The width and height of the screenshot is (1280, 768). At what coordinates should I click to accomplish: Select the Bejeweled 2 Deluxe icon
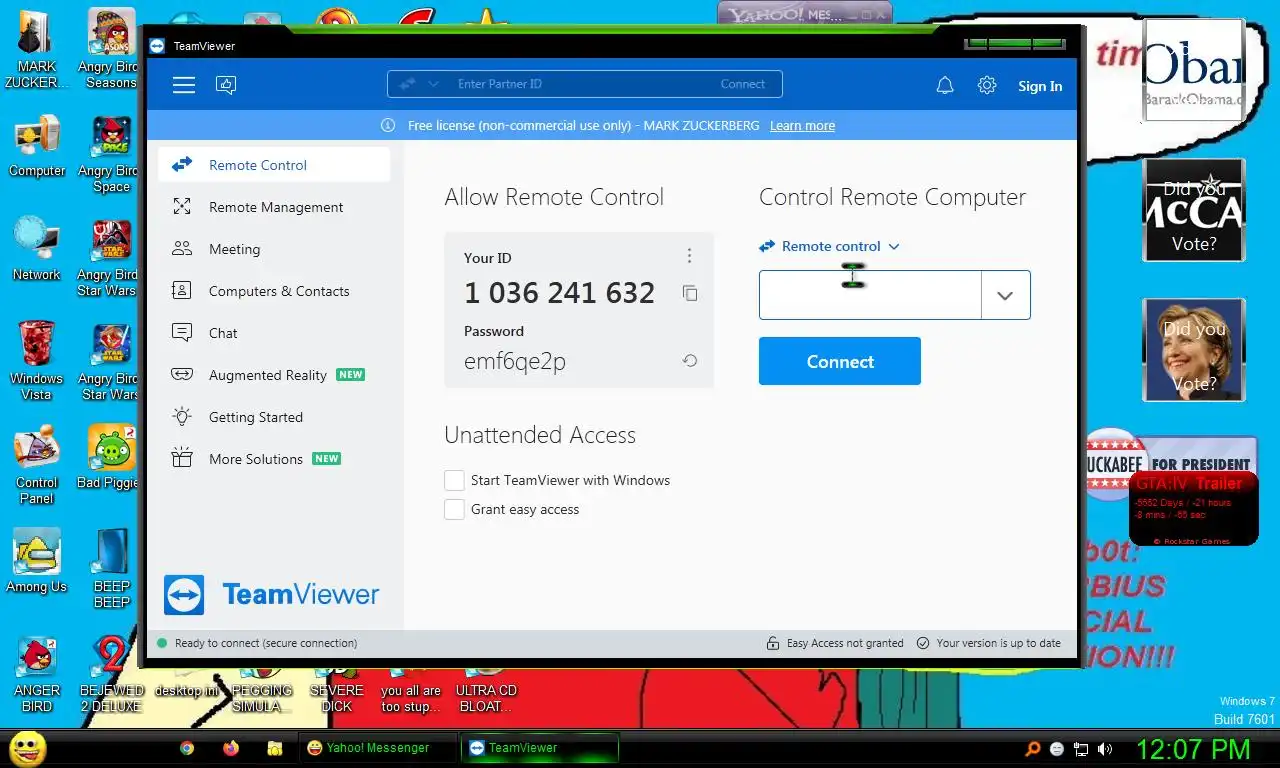[x=111, y=675]
